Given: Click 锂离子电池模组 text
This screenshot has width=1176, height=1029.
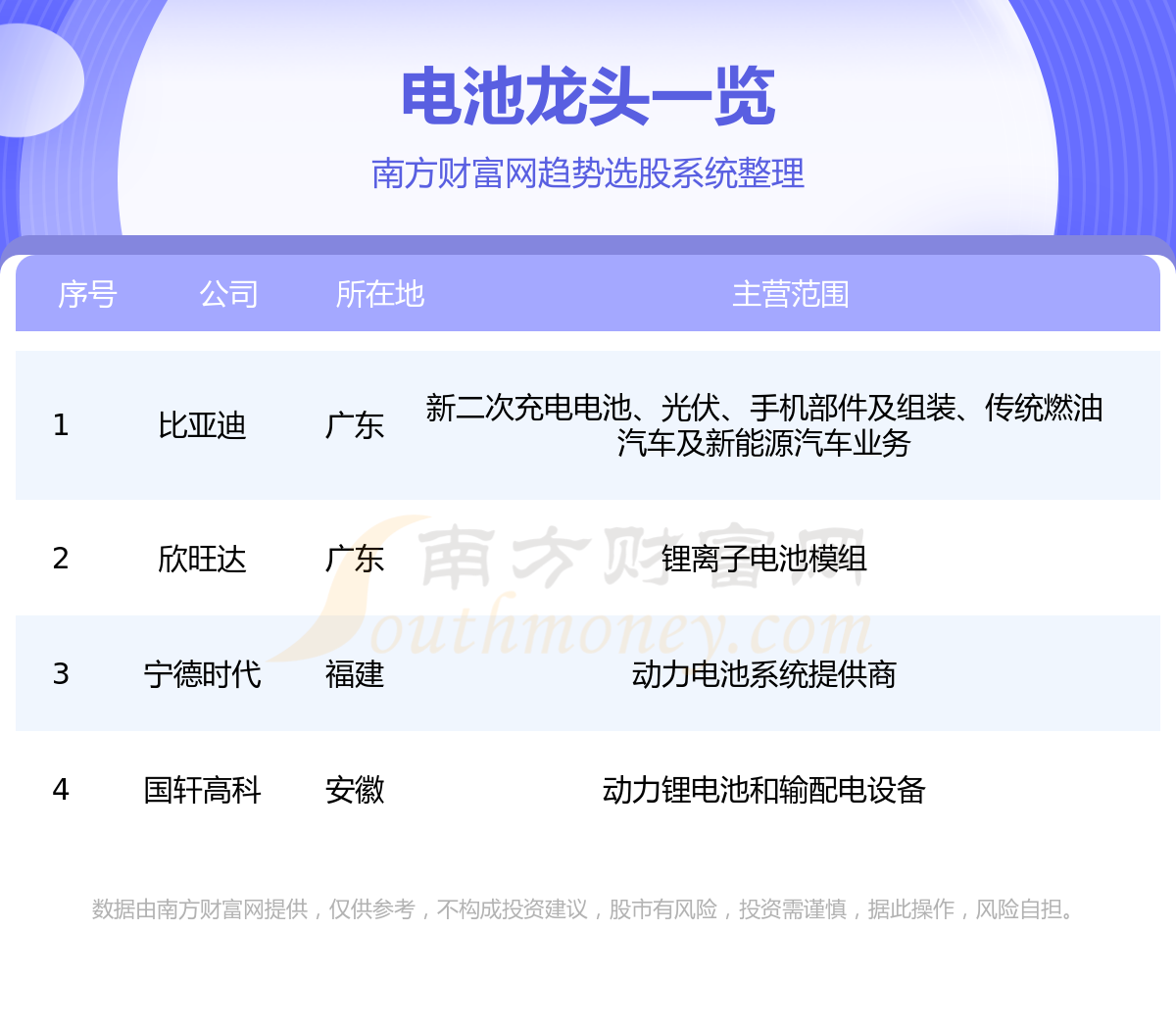Looking at the screenshot, I should 764,559.
